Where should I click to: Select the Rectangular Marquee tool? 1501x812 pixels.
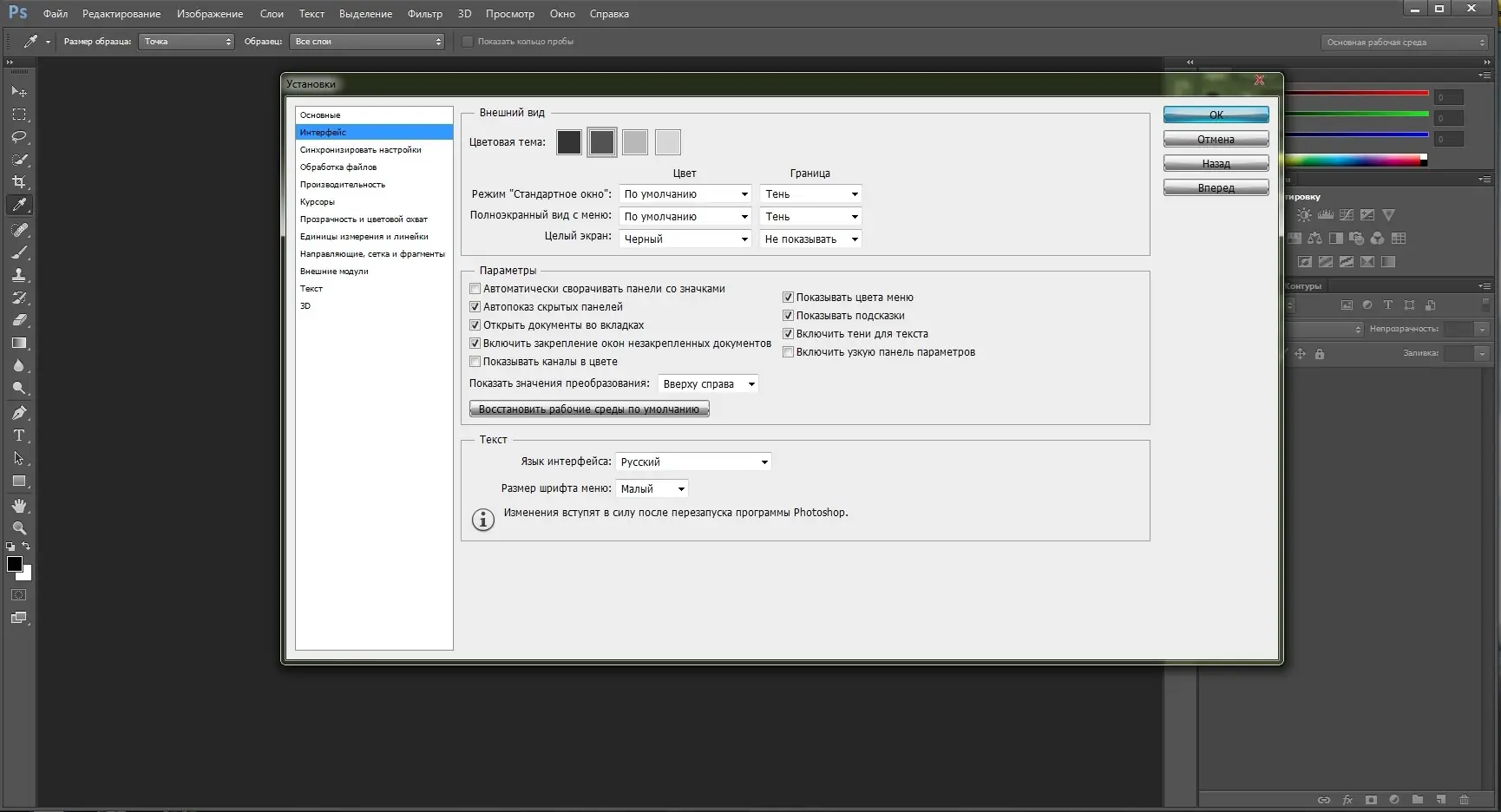point(18,115)
